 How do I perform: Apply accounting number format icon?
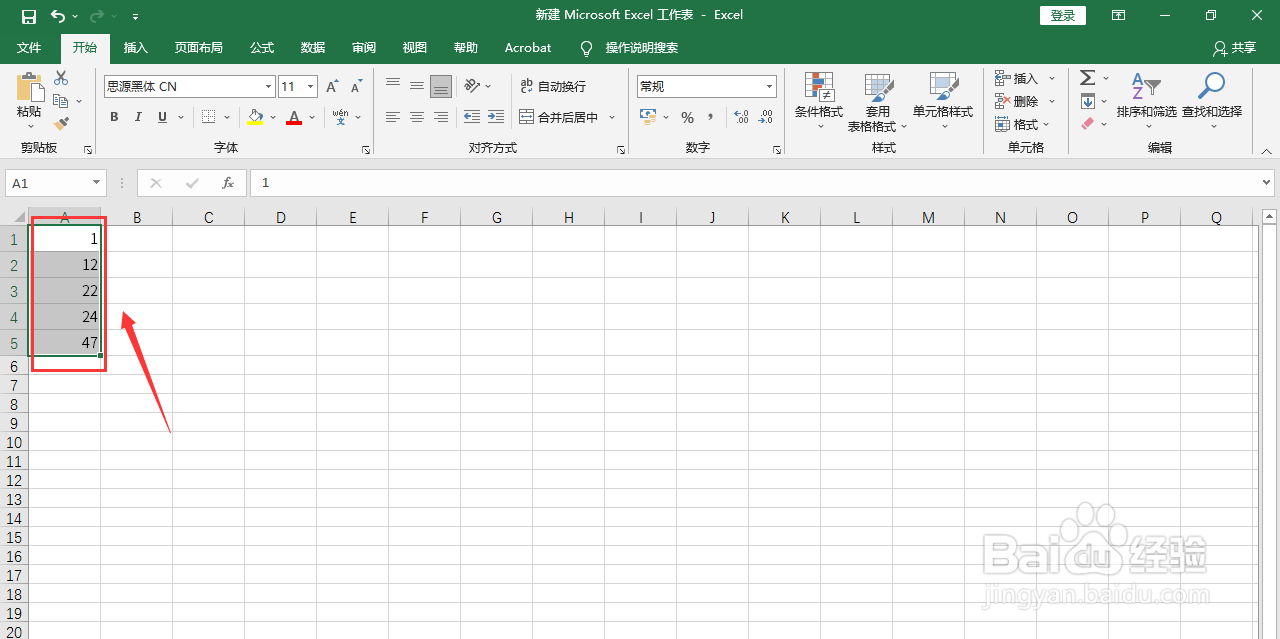coord(648,117)
